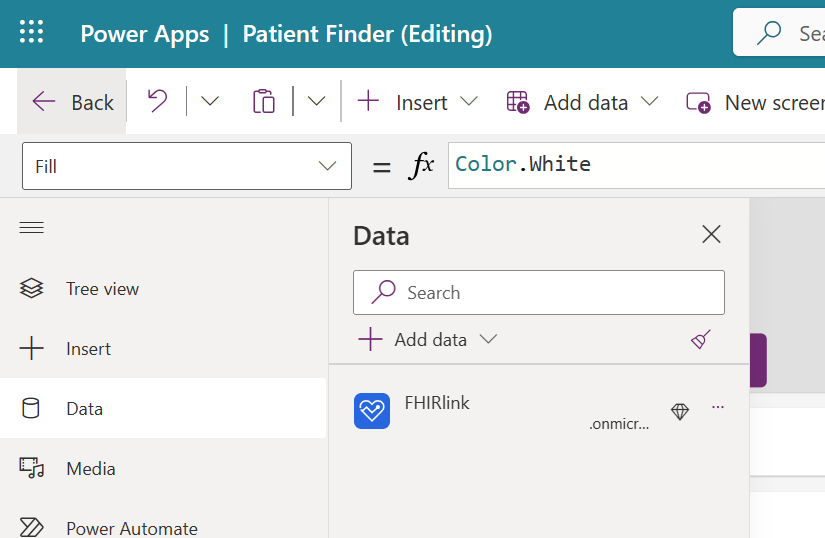Click the Undo arrow icon

157,101
